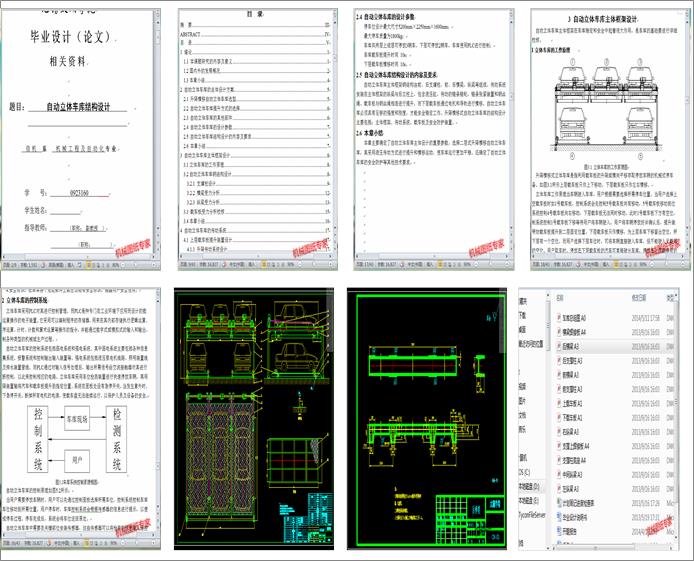This screenshot has width=694, height=561.
Task: Select print layout view in section 2.4 window
Action: [x=440, y=265]
